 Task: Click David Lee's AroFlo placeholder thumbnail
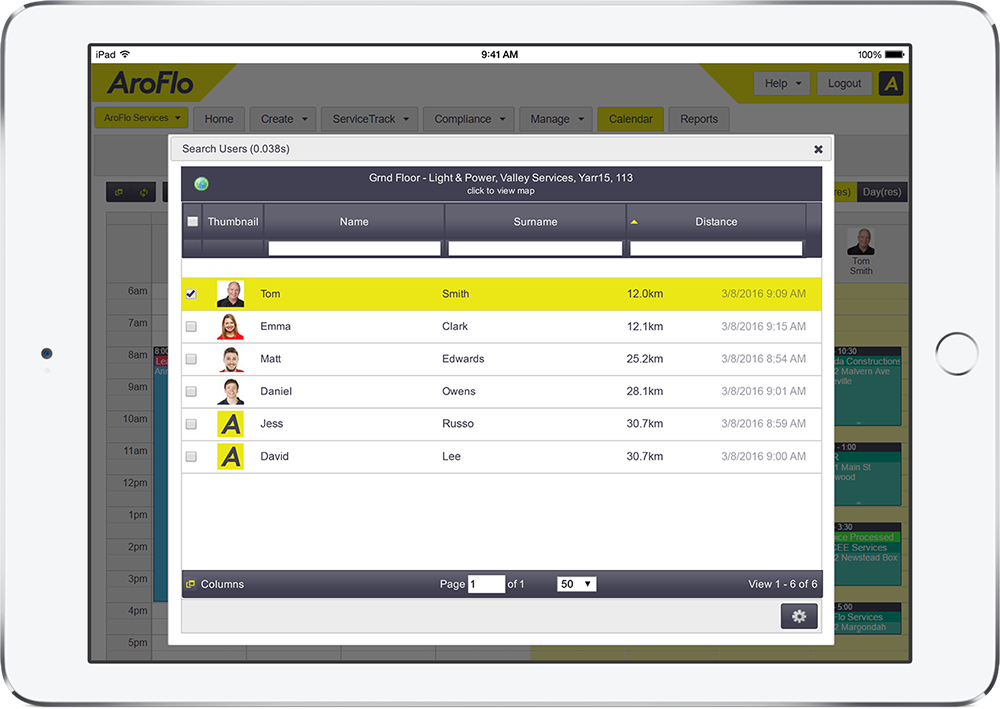pos(230,457)
